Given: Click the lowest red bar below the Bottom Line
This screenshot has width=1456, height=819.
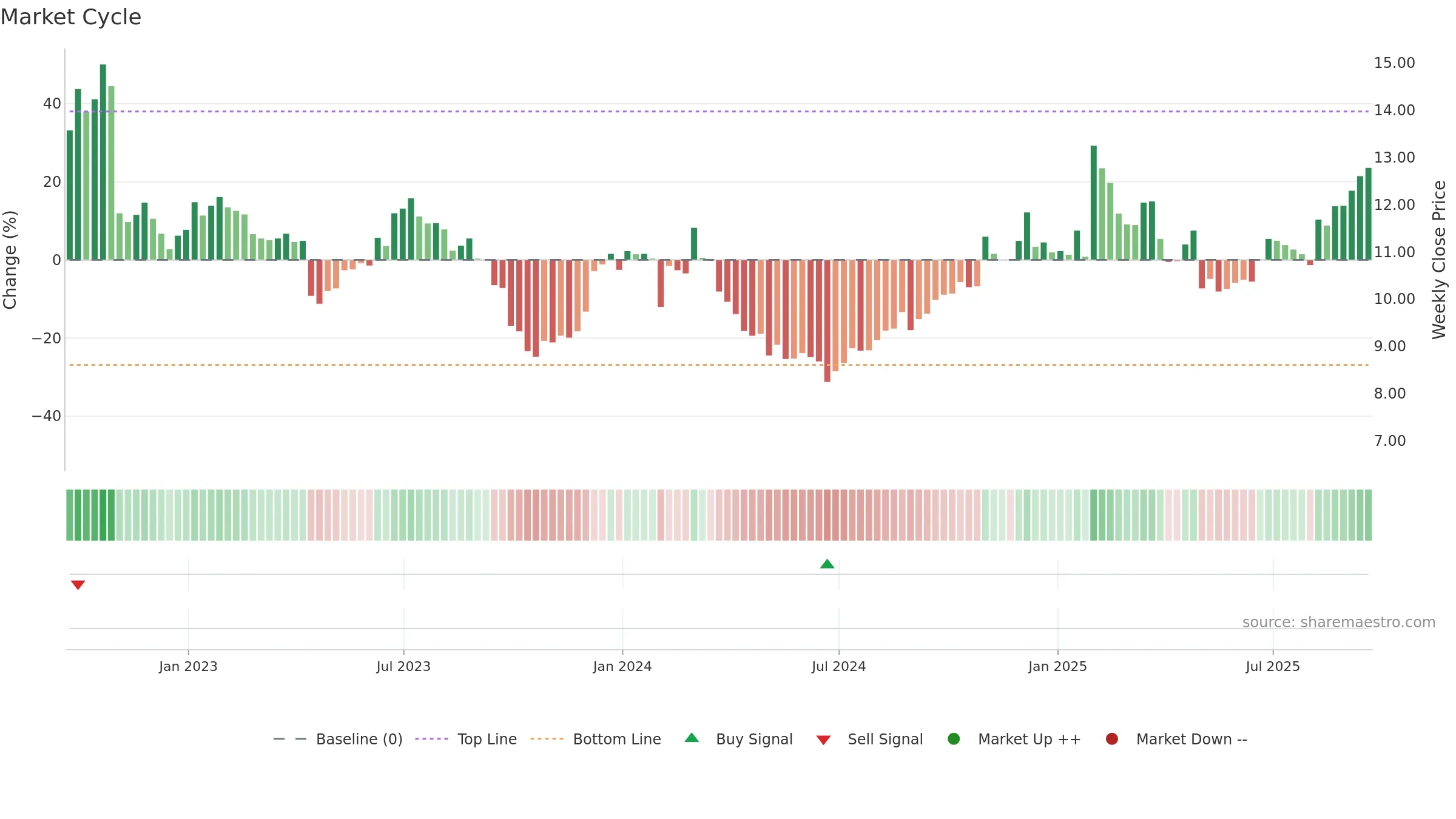Looking at the screenshot, I should click(827, 321).
